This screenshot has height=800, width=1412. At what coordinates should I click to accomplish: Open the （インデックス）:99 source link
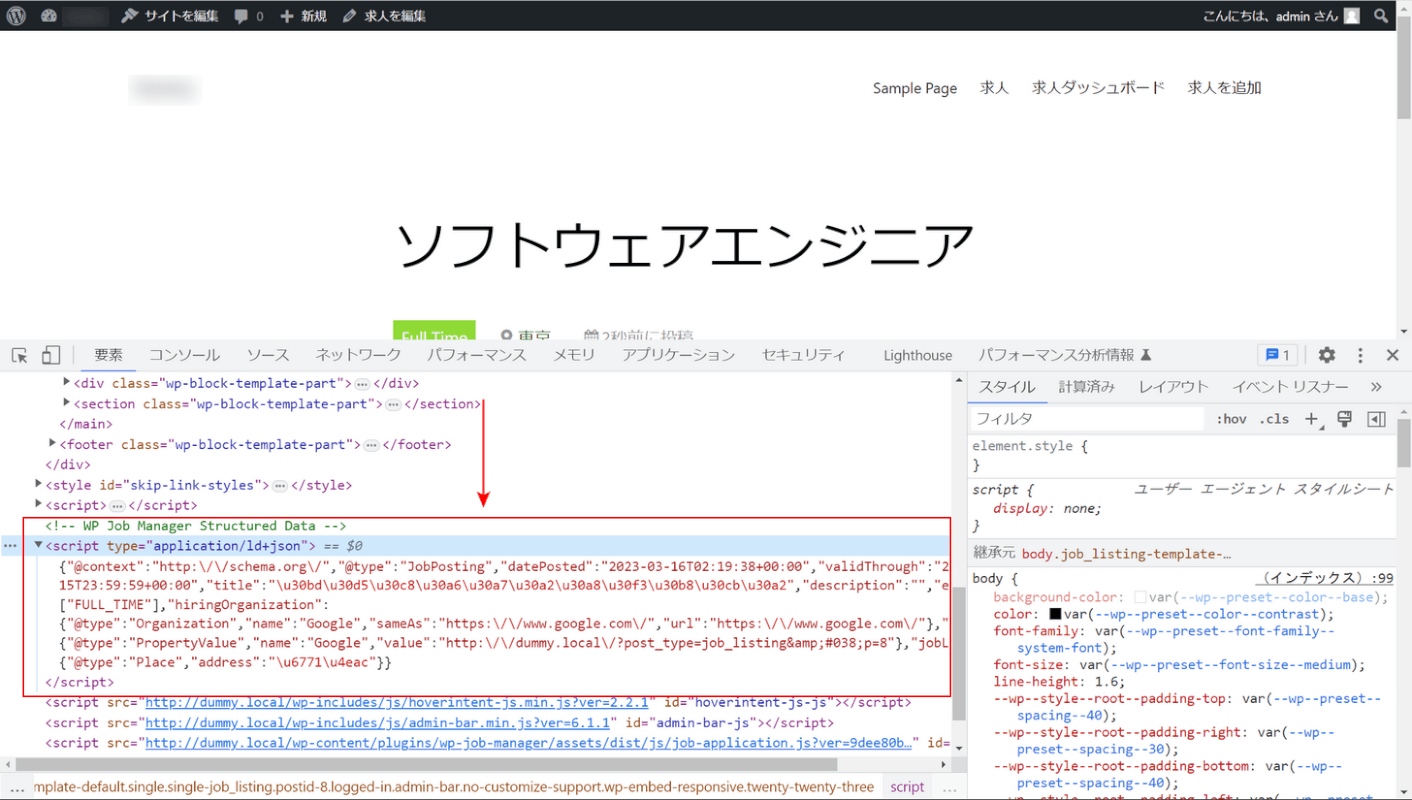click(1324, 578)
